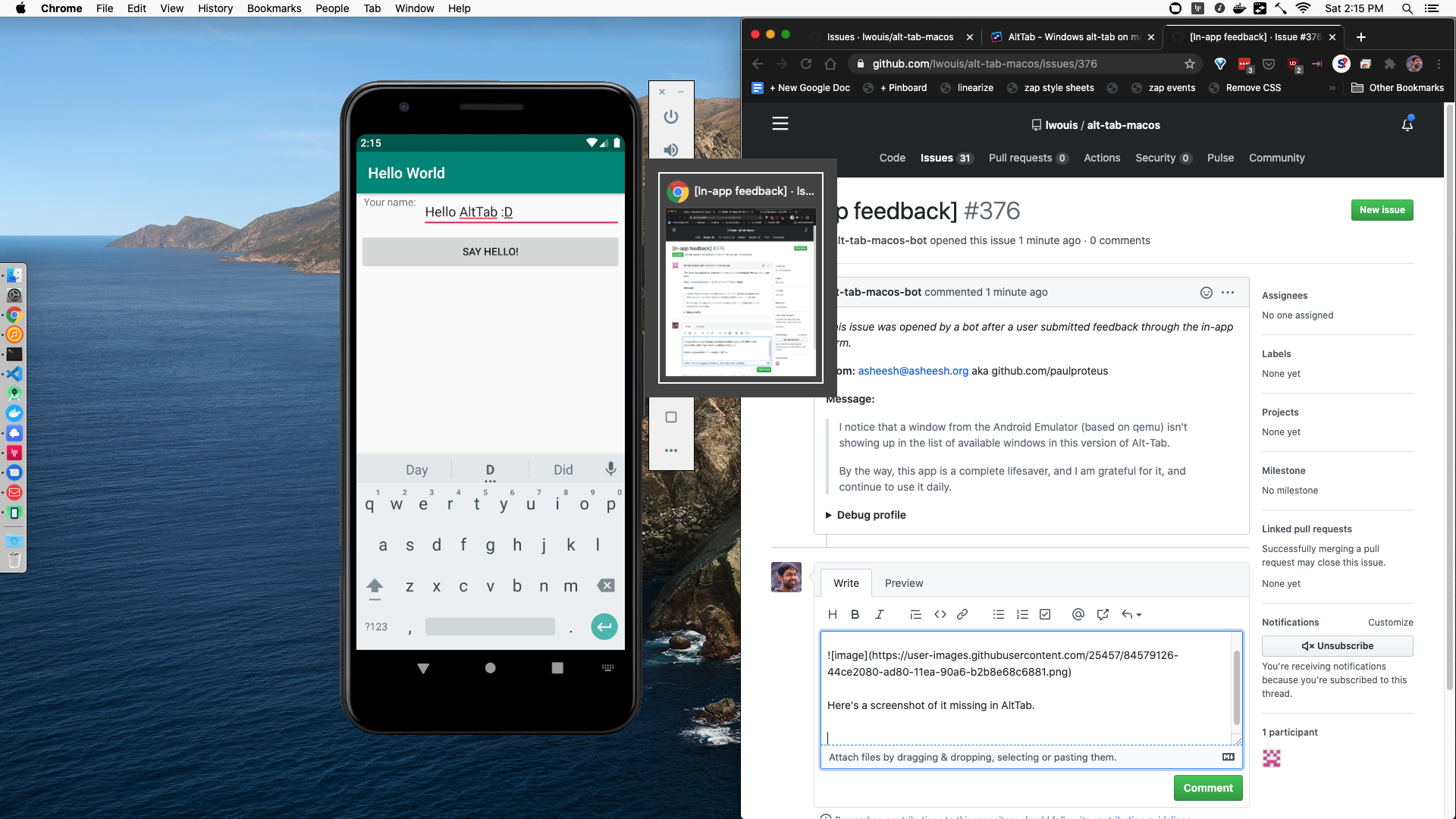The height and width of the screenshot is (819, 1456).
Task: Open the Bookmarks menu in menu bar
Action: [274, 8]
